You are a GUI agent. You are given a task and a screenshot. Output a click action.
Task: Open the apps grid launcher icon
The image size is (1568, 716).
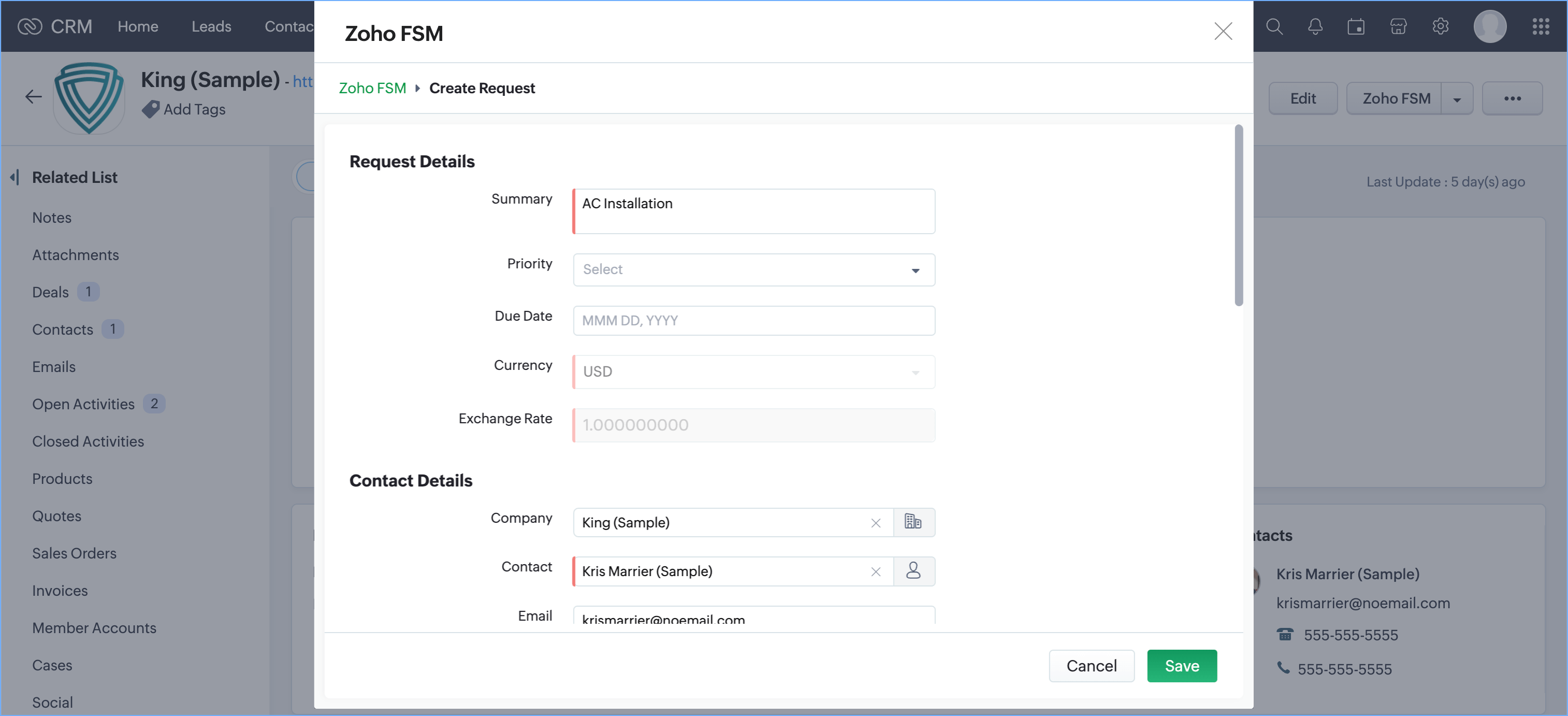click(x=1540, y=27)
